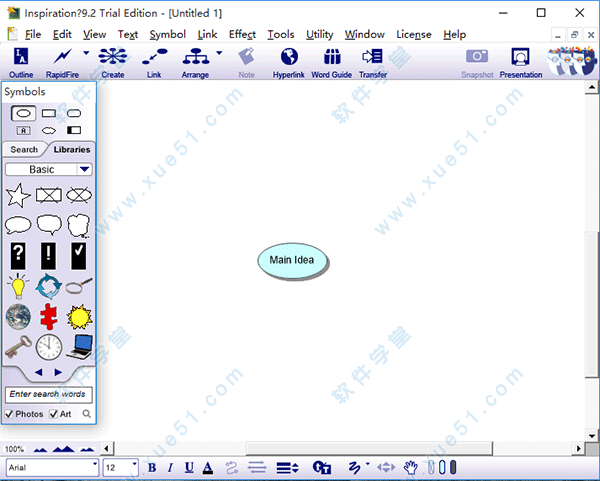Click the Word Guide icon
The height and width of the screenshot is (481, 600).
(331, 60)
